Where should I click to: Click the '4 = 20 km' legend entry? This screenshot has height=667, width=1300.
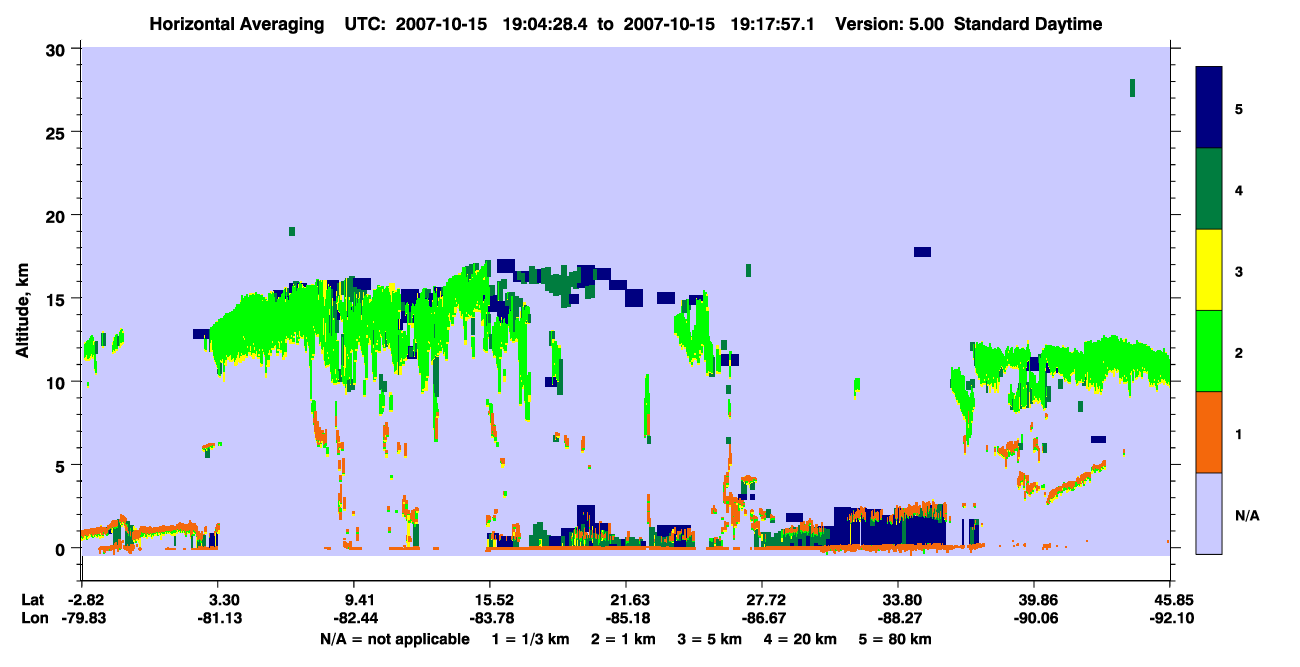(802, 639)
